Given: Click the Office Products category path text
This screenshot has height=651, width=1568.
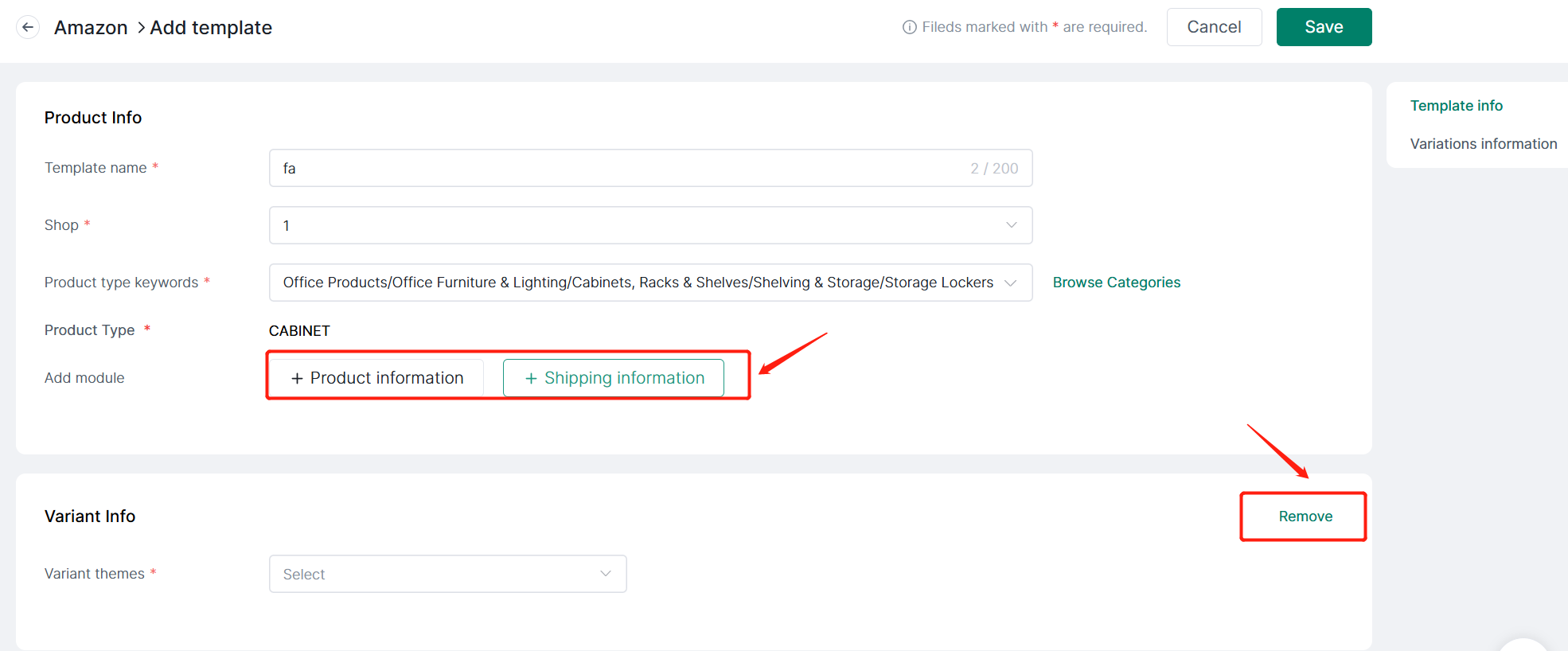Looking at the screenshot, I should 637,283.
